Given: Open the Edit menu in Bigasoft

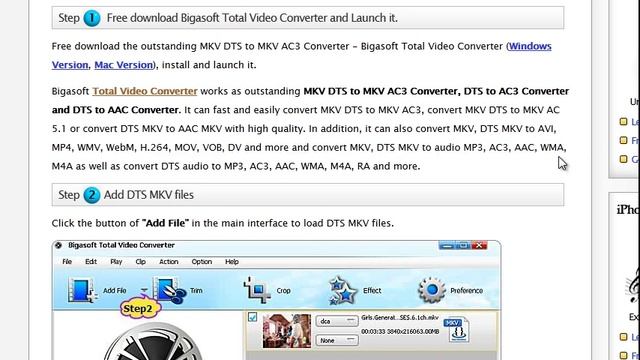Looking at the screenshot, I should click(x=91, y=262).
